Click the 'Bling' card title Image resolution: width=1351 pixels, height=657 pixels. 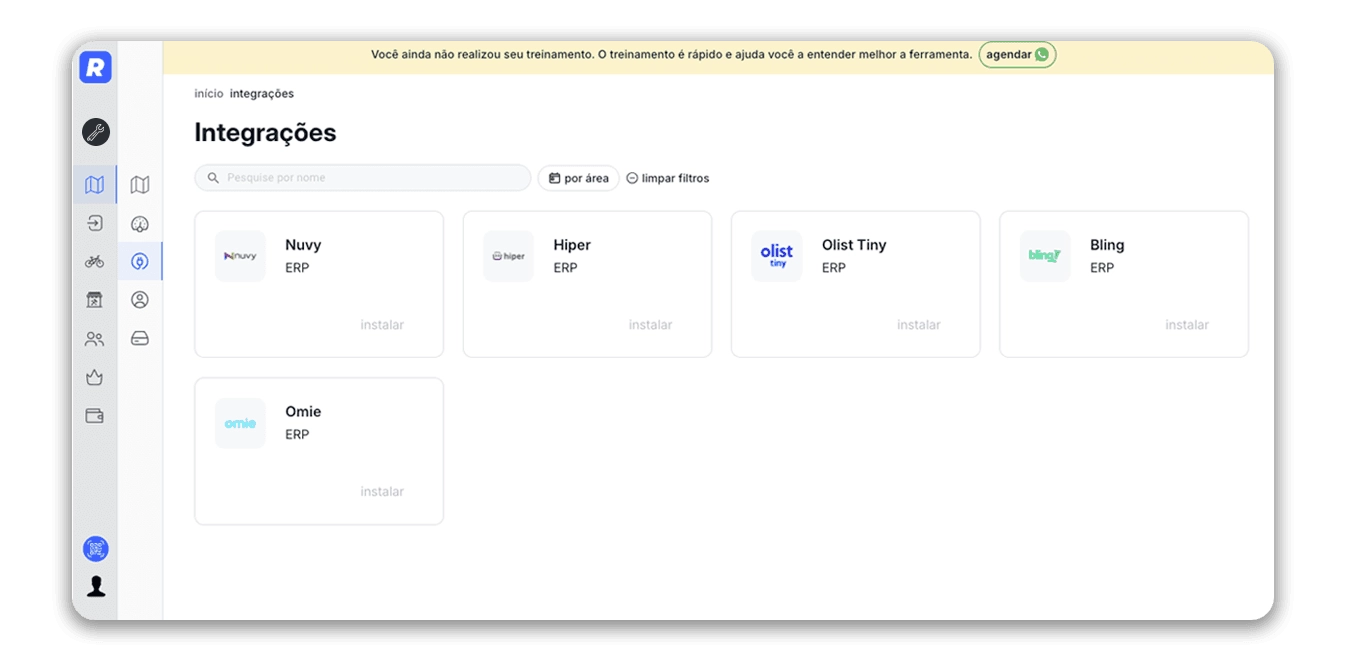[1107, 245]
